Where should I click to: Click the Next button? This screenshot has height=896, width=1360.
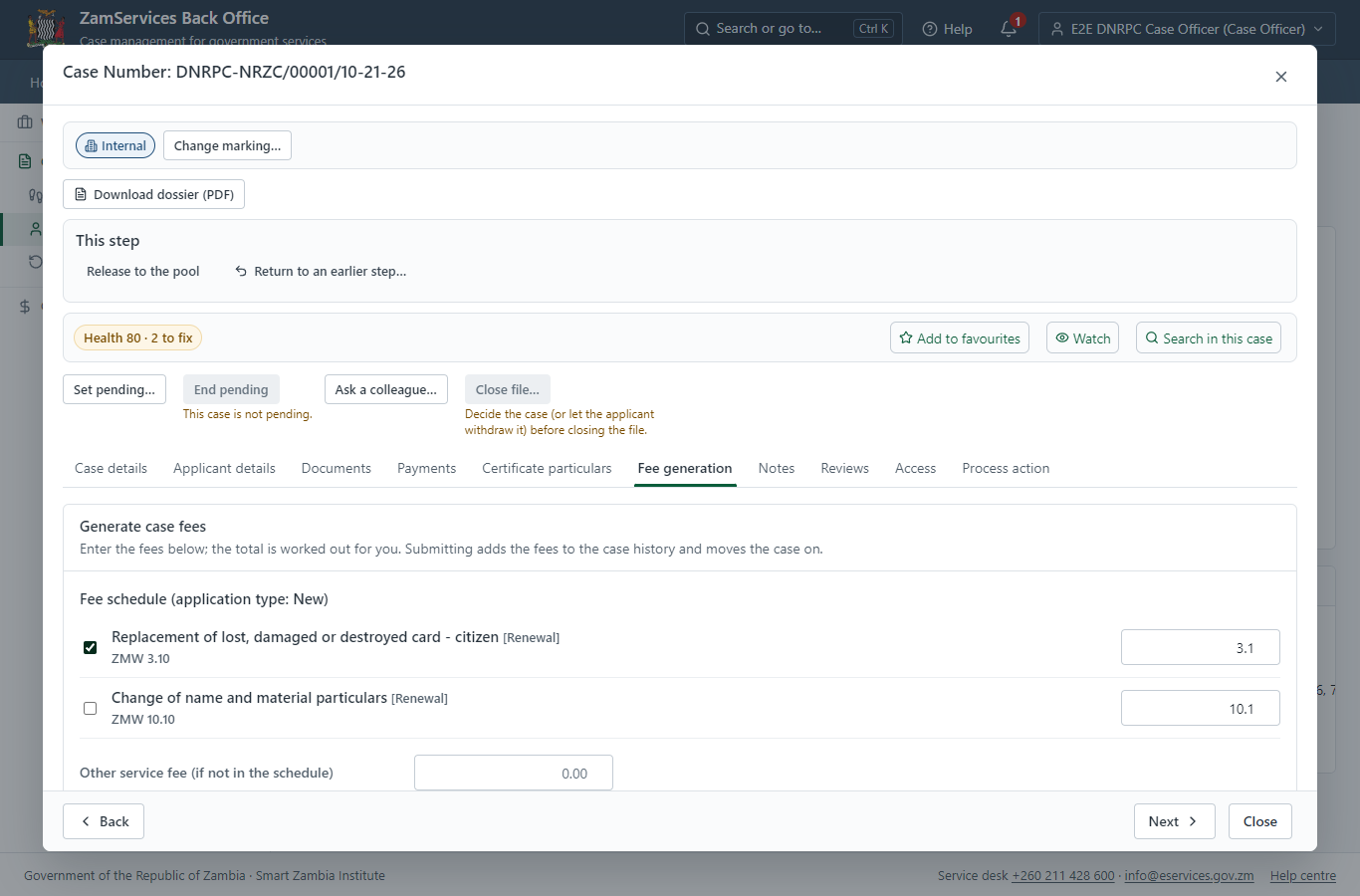click(x=1174, y=821)
